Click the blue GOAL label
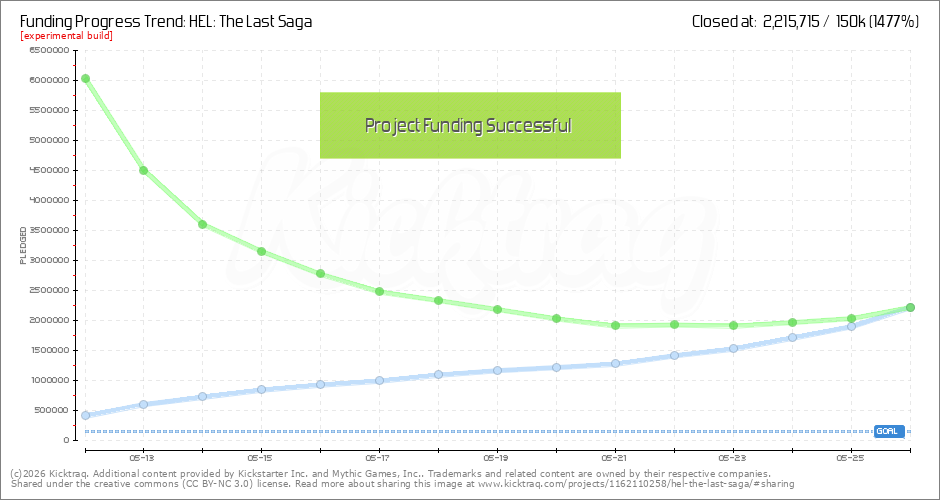 (x=888, y=431)
